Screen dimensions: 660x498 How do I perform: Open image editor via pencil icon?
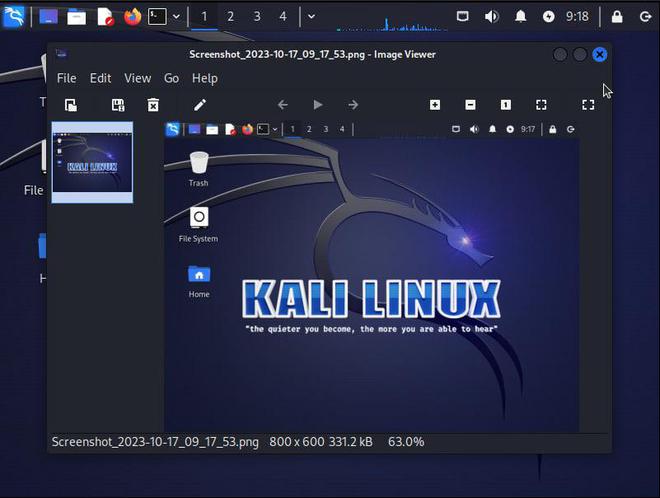point(200,105)
